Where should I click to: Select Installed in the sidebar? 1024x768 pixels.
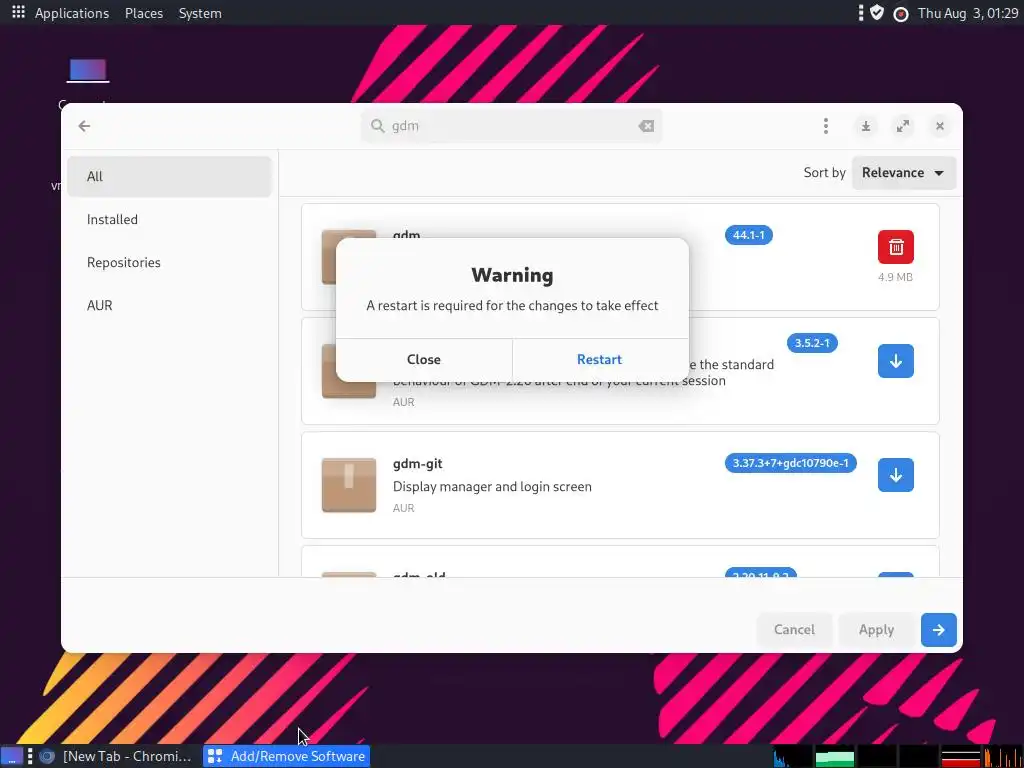tap(169, 219)
